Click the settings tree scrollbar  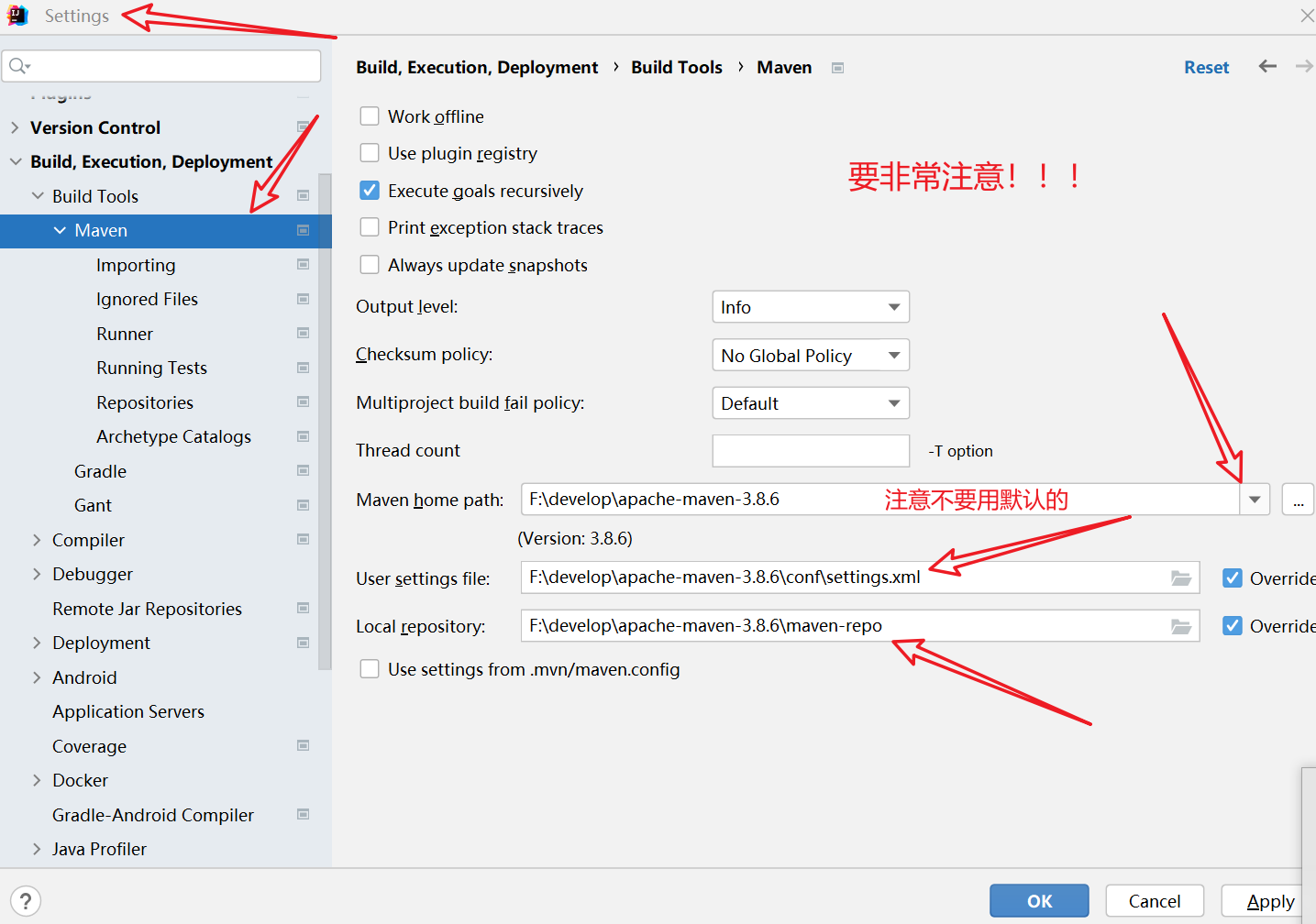click(x=325, y=422)
